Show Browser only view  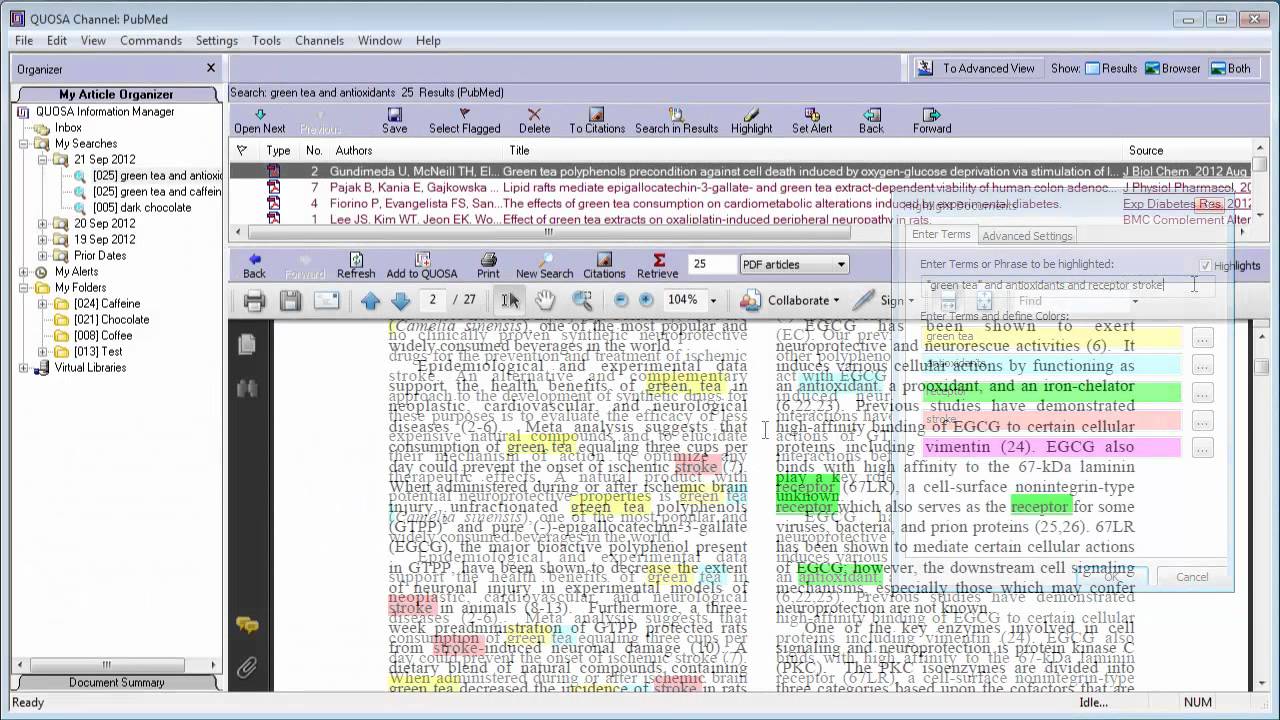[1173, 68]
